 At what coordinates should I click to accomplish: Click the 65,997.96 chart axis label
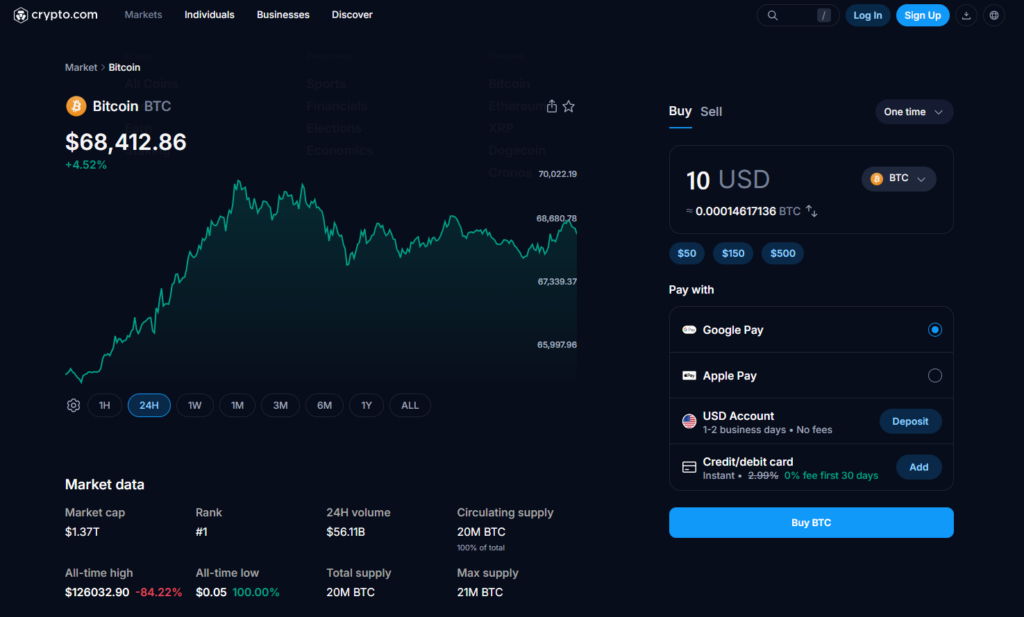tap(557, 344)
